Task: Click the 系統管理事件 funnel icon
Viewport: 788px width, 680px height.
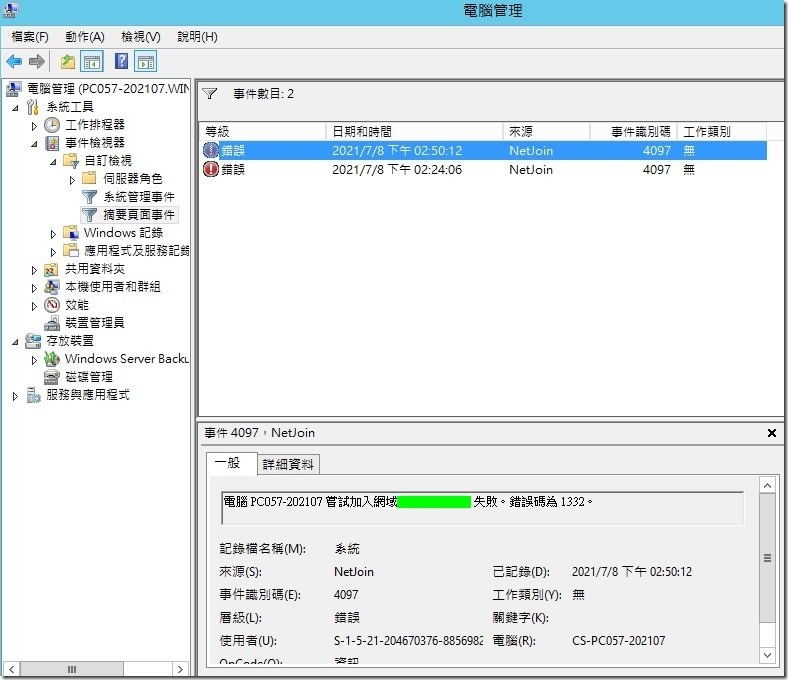Action: coord(89,197)
